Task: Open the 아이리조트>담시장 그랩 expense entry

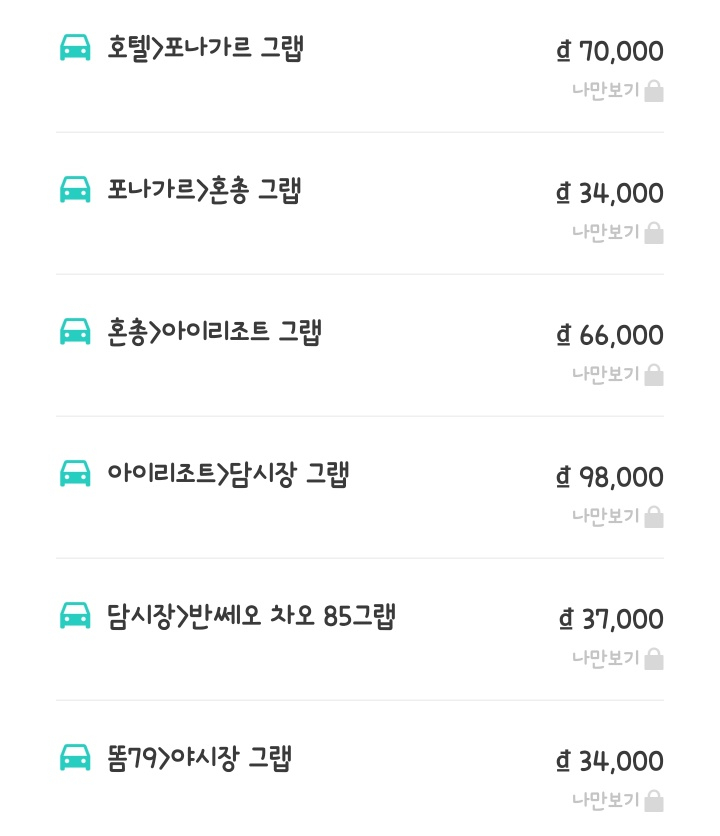Action: point(228,474)
